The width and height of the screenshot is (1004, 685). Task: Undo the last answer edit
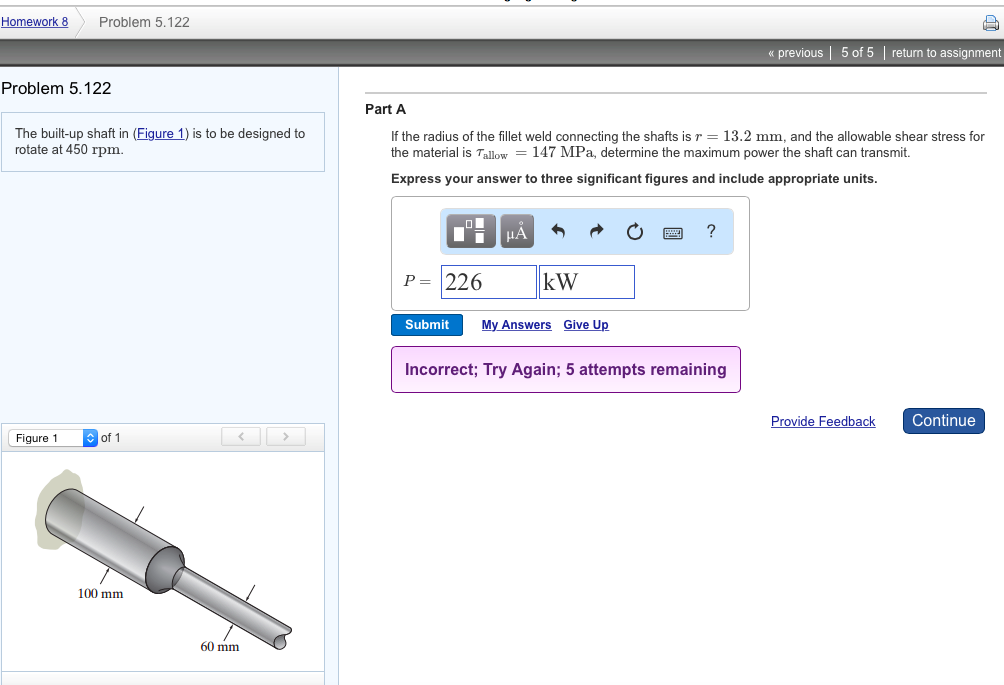[559, 232]
